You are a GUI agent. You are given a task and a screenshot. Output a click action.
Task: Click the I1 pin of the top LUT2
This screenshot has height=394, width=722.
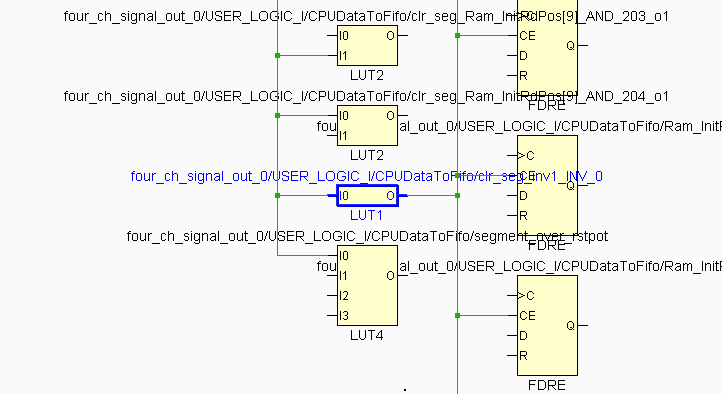[344, 56]
